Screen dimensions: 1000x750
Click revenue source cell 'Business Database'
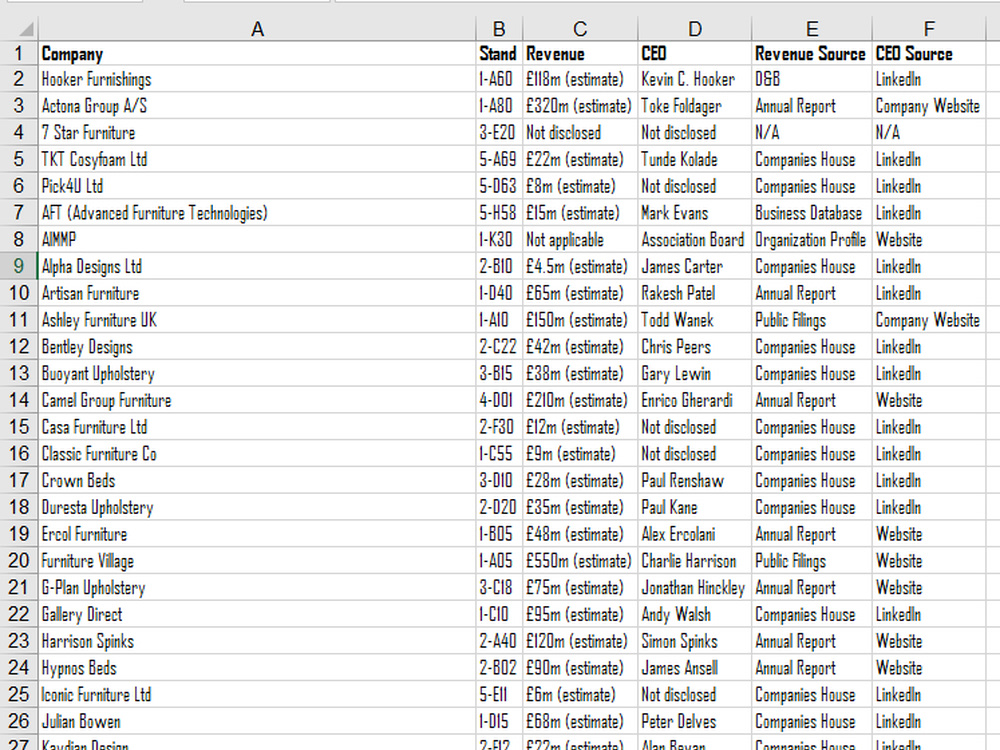click(x=812, y=213)
